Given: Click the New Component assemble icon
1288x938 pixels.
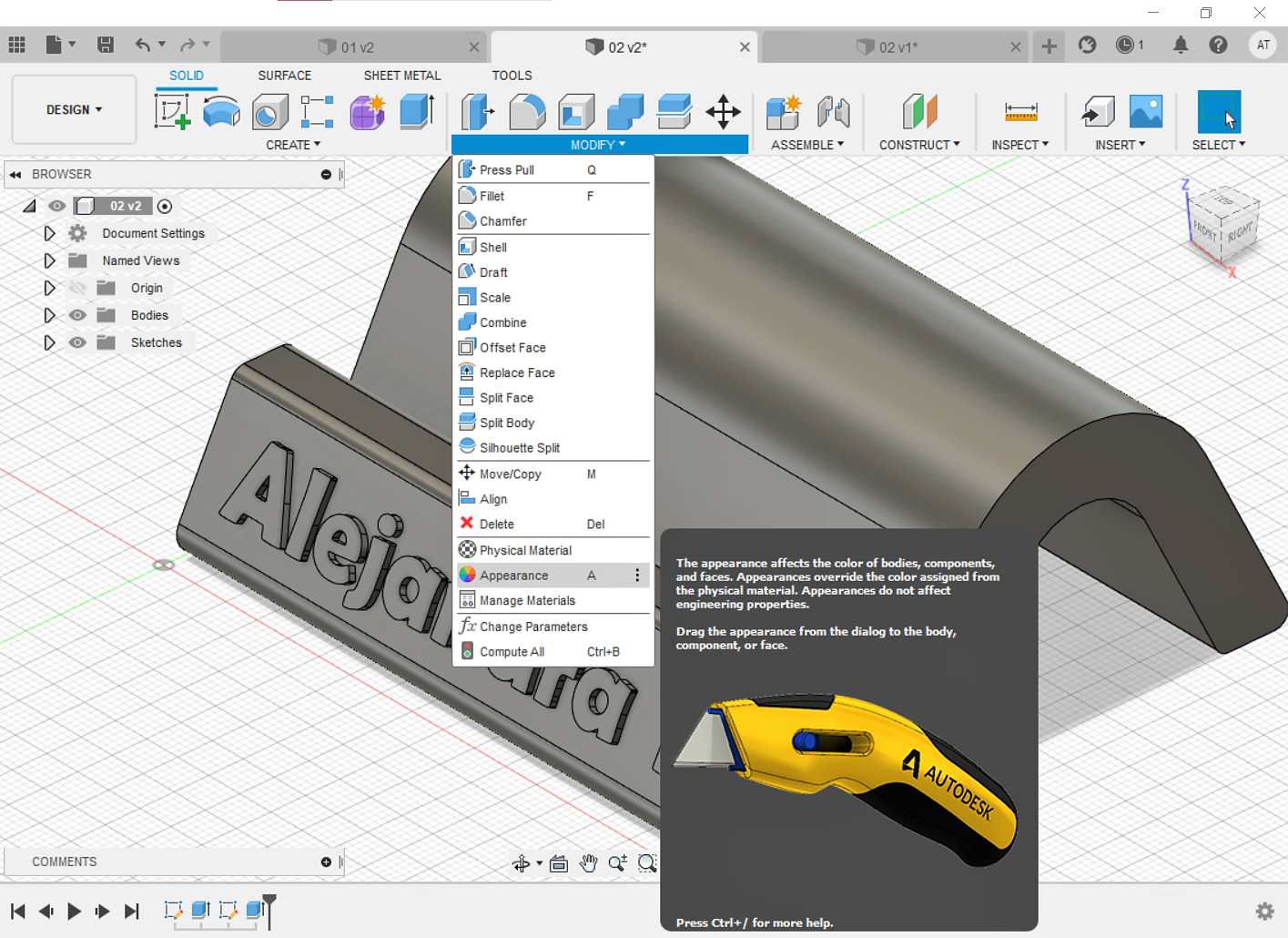Looking at the screenshot, I should [x=783, y=112].
